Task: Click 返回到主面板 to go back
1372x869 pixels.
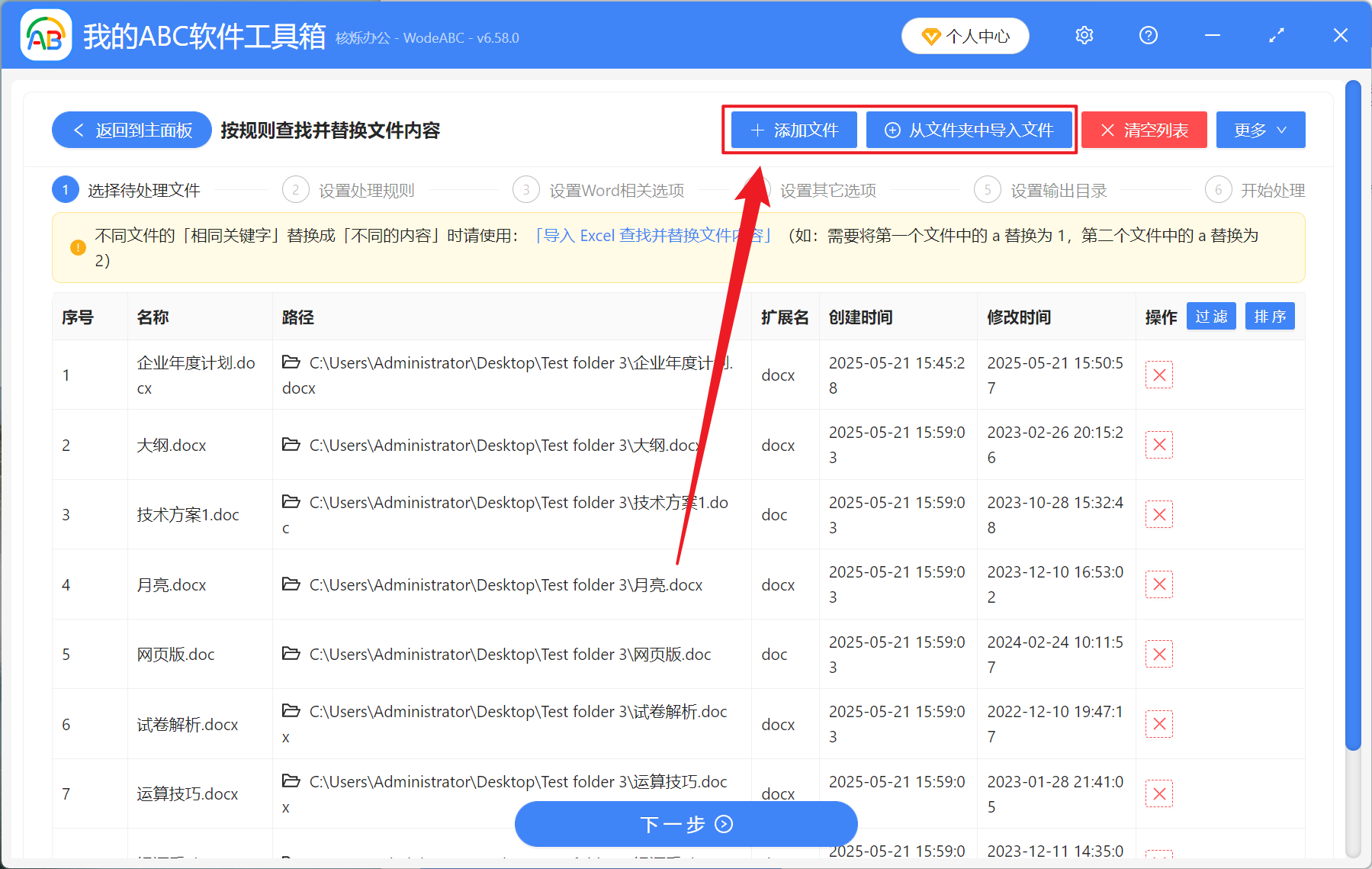Action: 131,130
